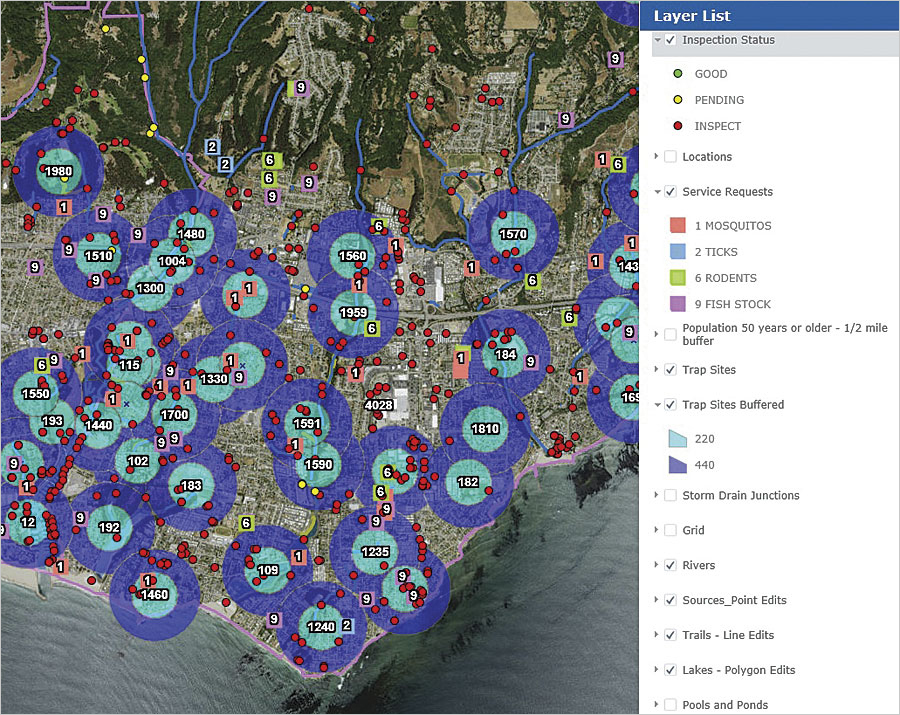The height and width of the screenshot is (715, 900).
Task: Click the 9 FISH STOCK legend swatch
Action: coord(678,304)
